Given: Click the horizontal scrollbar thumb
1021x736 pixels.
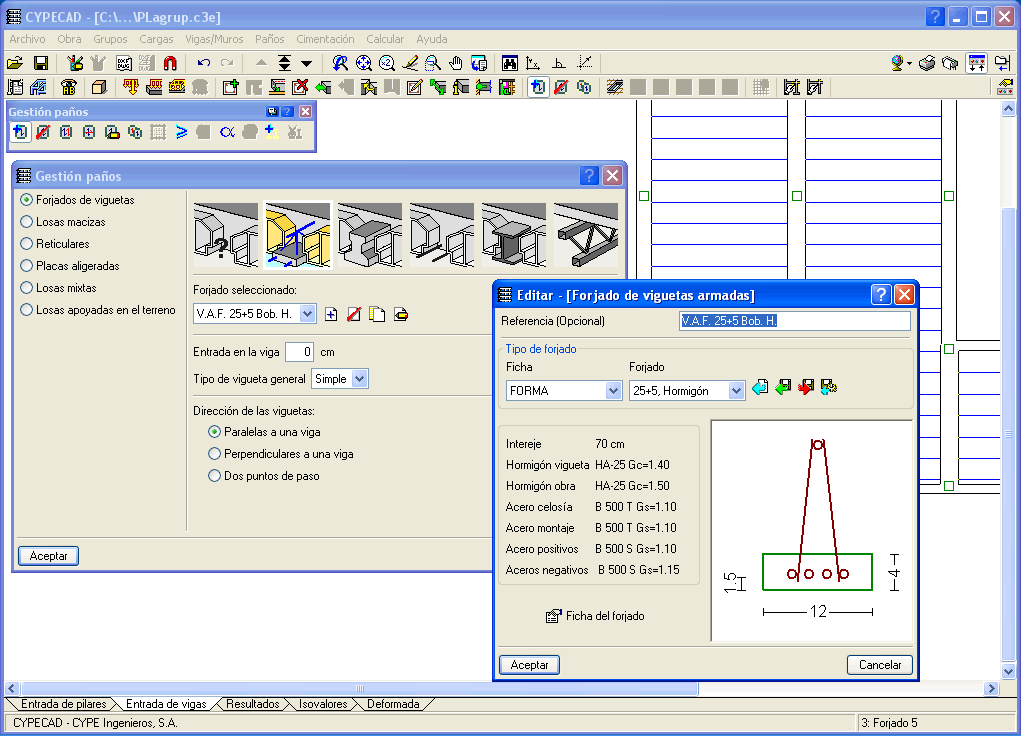Looking at the screenshot, I should coord(359,688).
